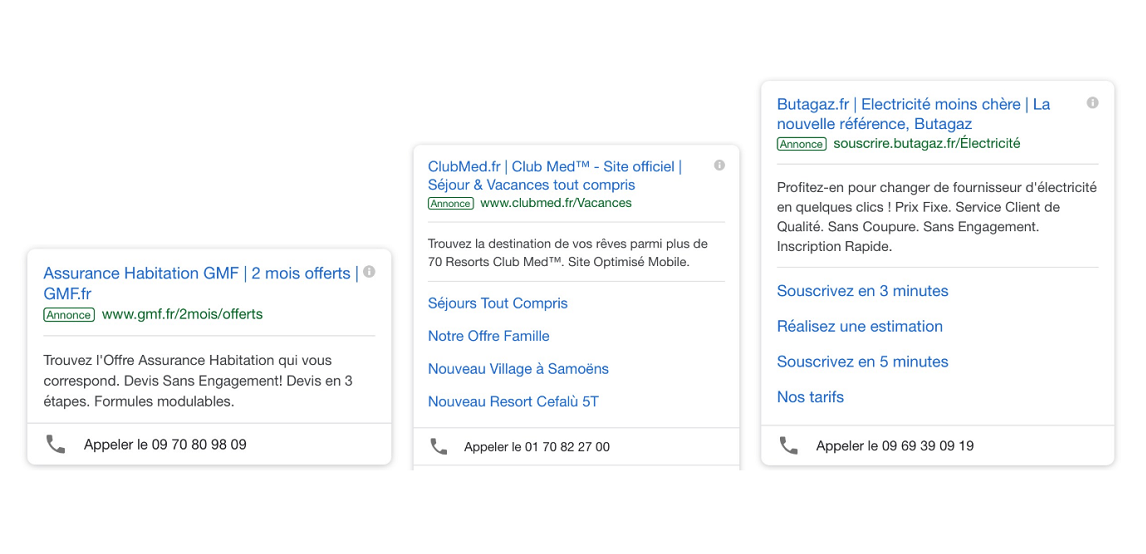Select the Réalisez une estimation sitelink

point(860,327)
